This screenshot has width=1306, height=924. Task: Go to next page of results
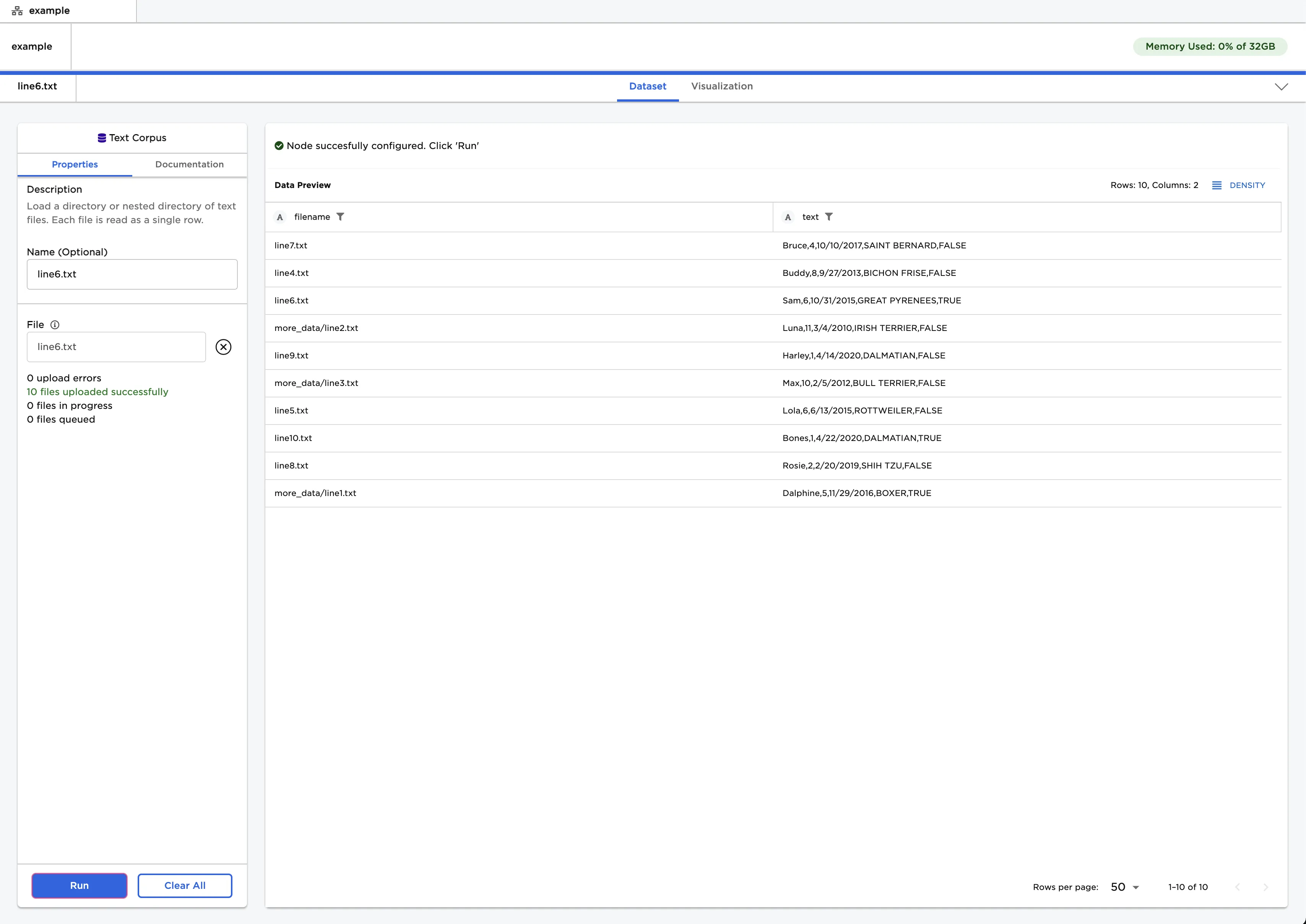(1265, 887)
